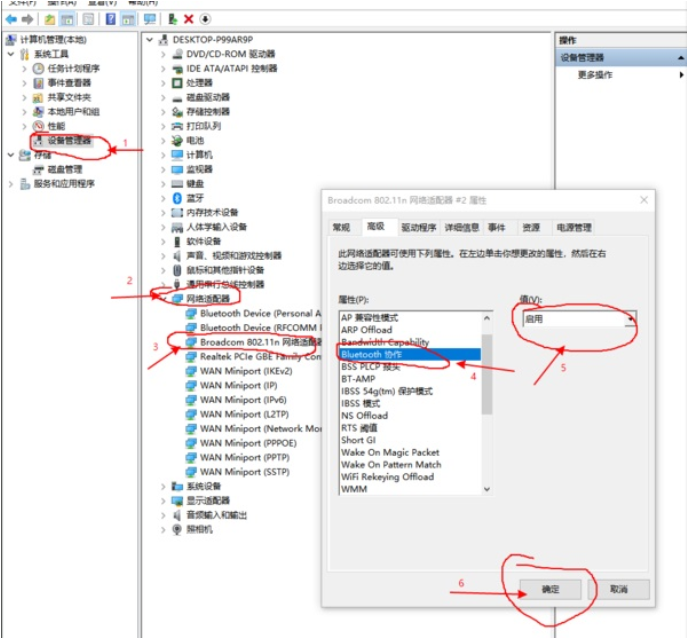The image size is (687, 638).
Task: Select Bluetooth Device (RFCOMM) adapter
Action: click(x=261, y=328)
